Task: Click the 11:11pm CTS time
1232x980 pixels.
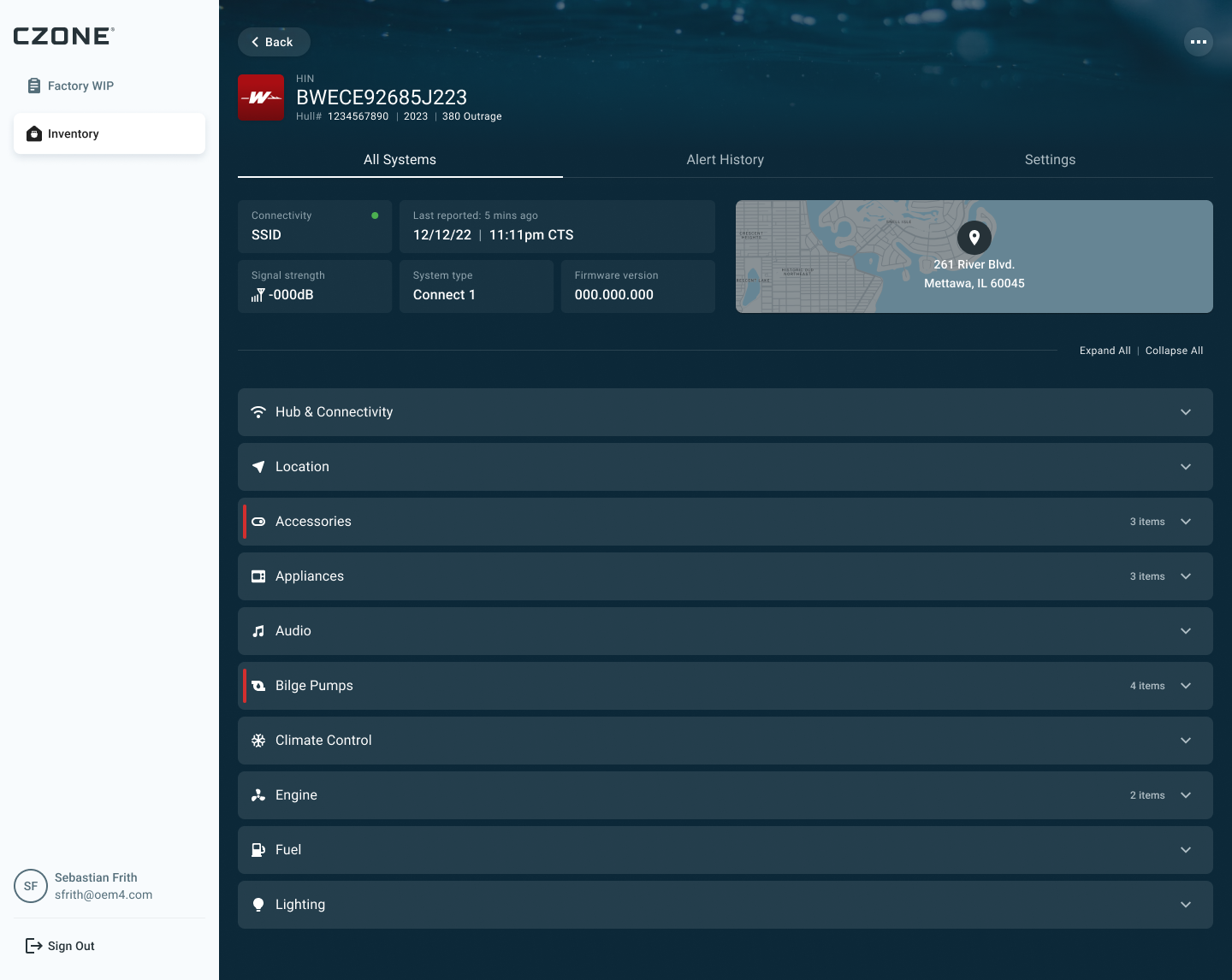Action: point(531,235)
